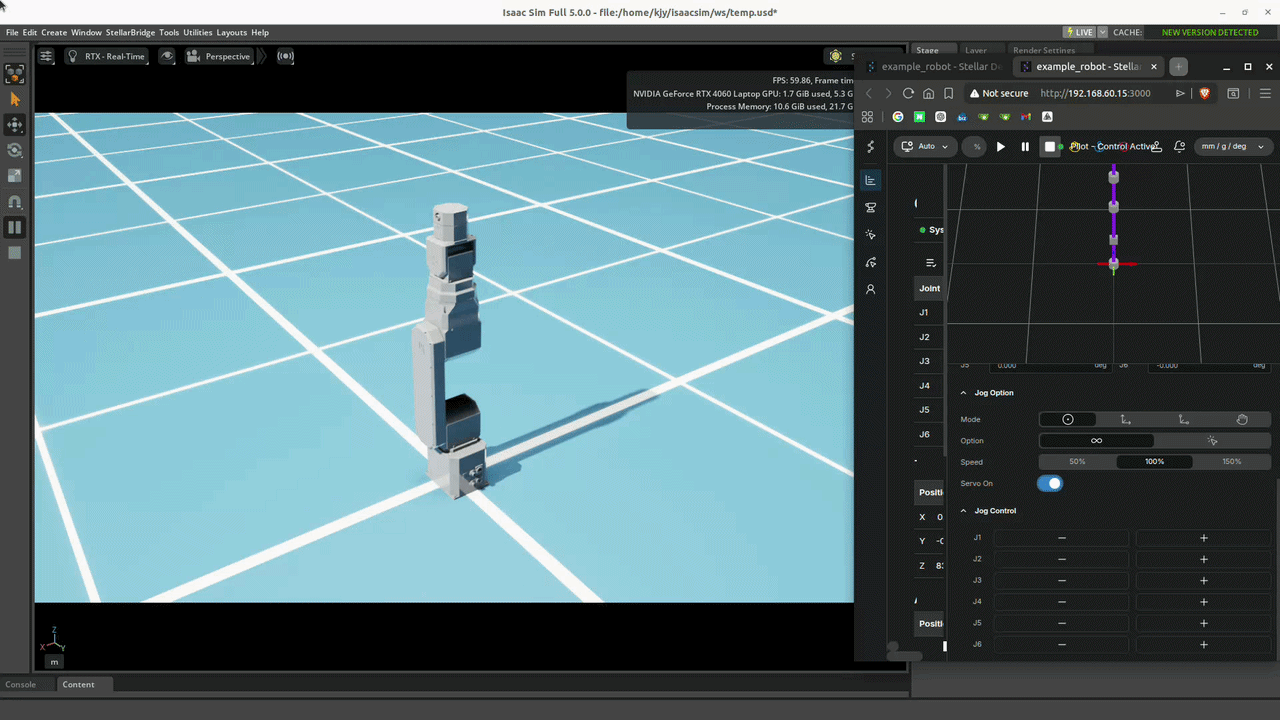The width and height of the screenshot is (1280, 720).
Task: Set jog speed to 50%
Action: (x=1077, y=462)
